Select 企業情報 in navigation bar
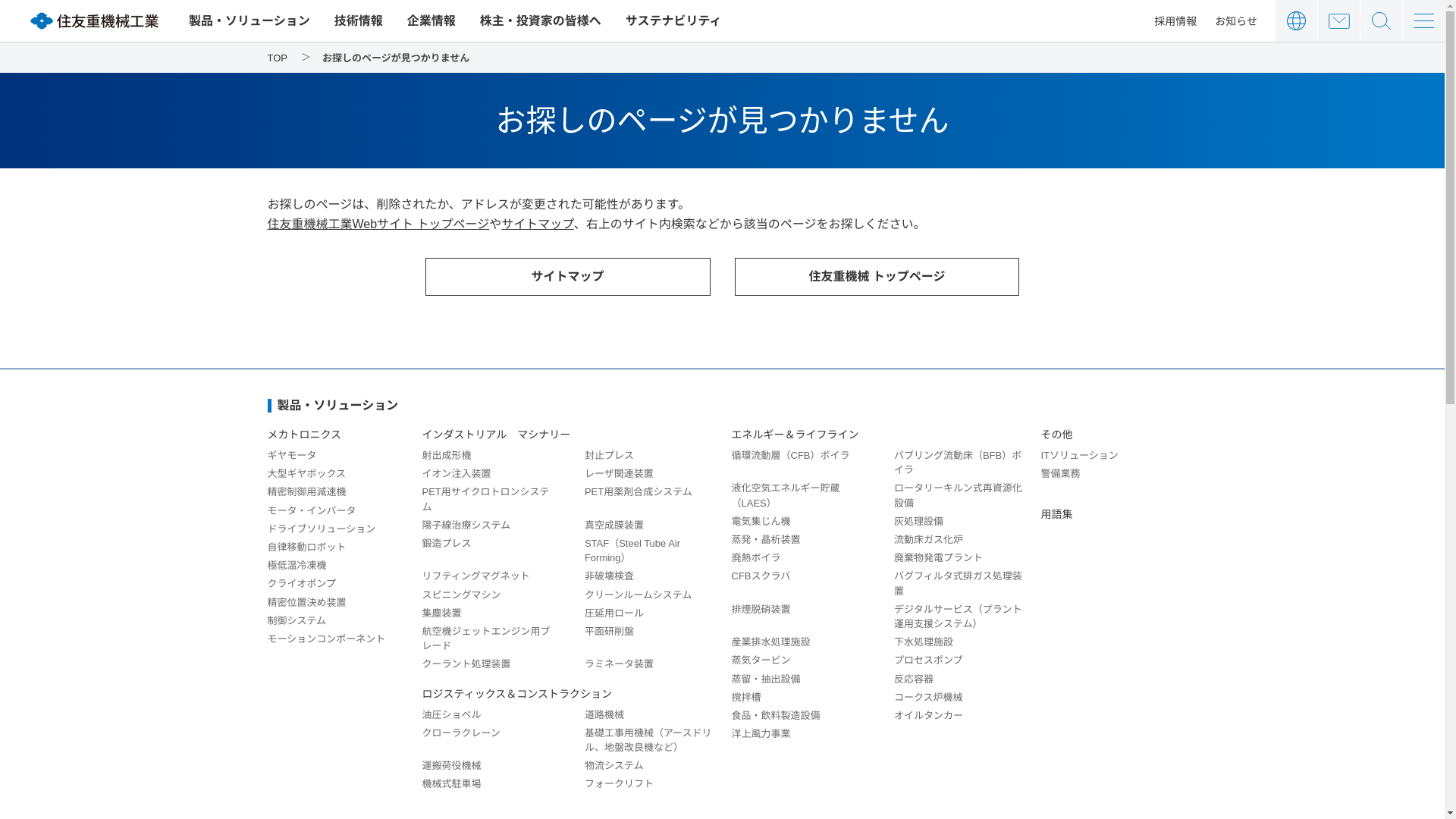Viewport: 1456px width, 819px height. tap(431, 20)
